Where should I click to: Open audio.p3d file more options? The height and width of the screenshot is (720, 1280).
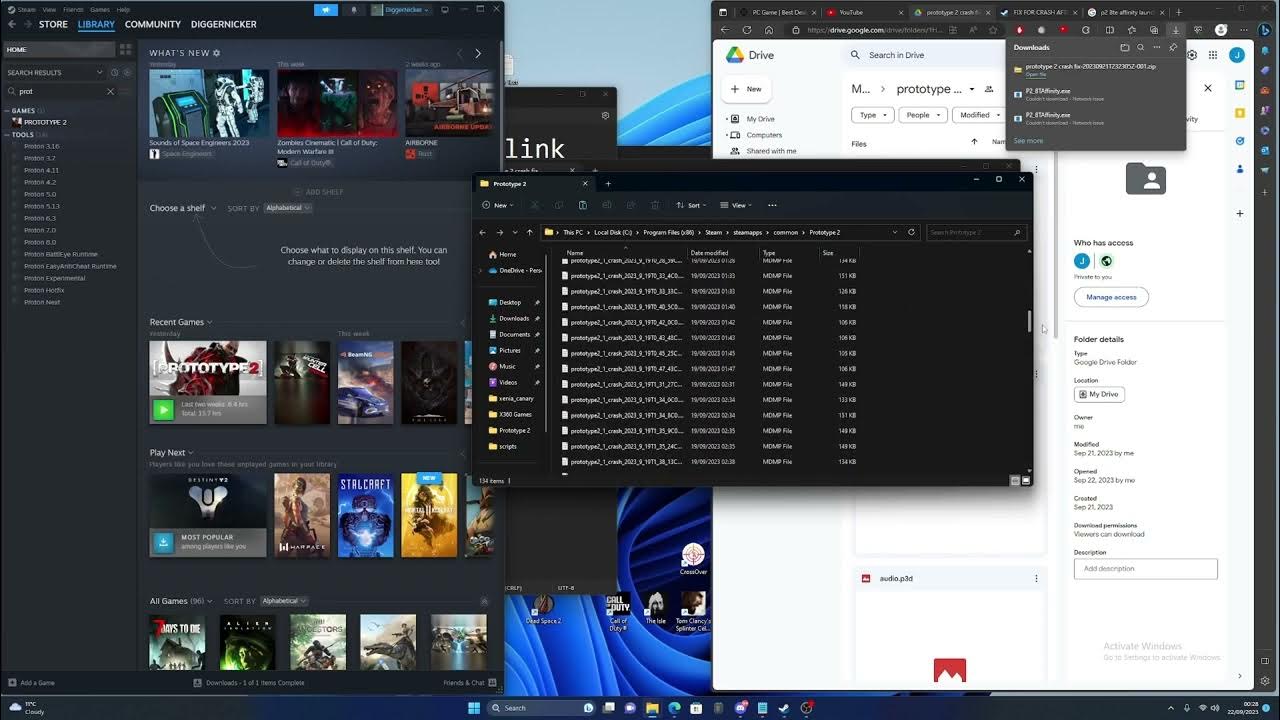click(1036, 578)
